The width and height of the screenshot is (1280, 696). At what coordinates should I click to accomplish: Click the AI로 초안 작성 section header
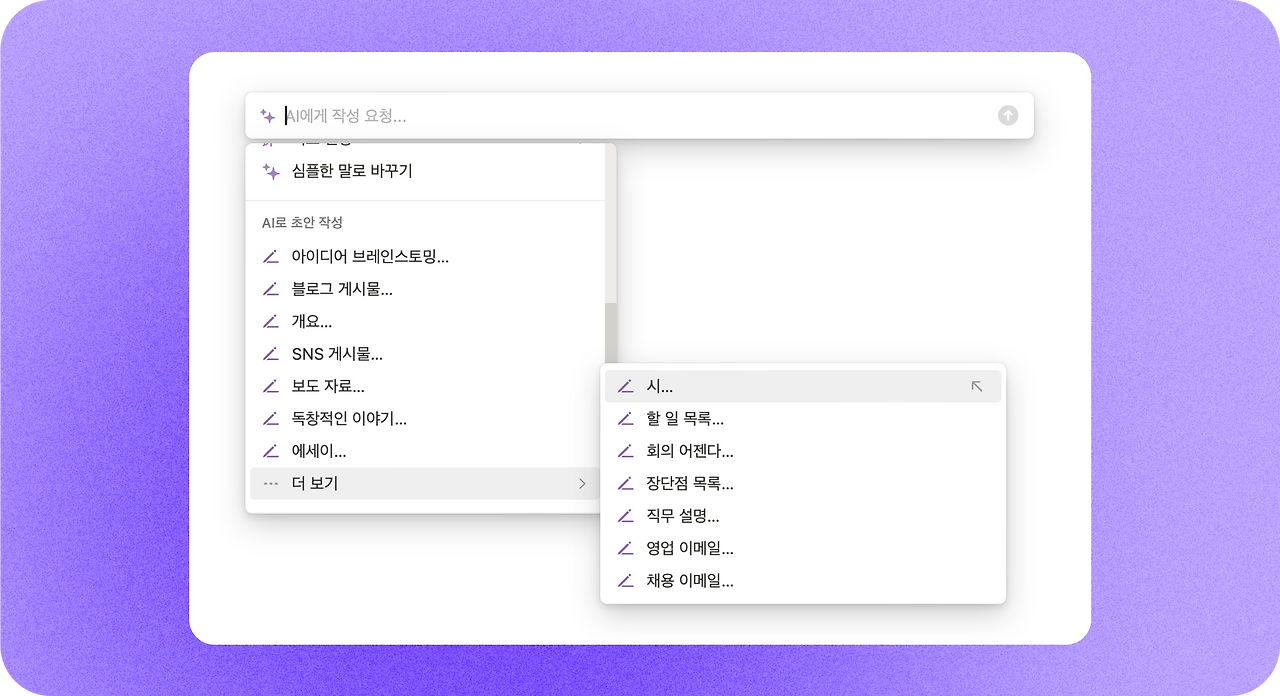(303, 223)
